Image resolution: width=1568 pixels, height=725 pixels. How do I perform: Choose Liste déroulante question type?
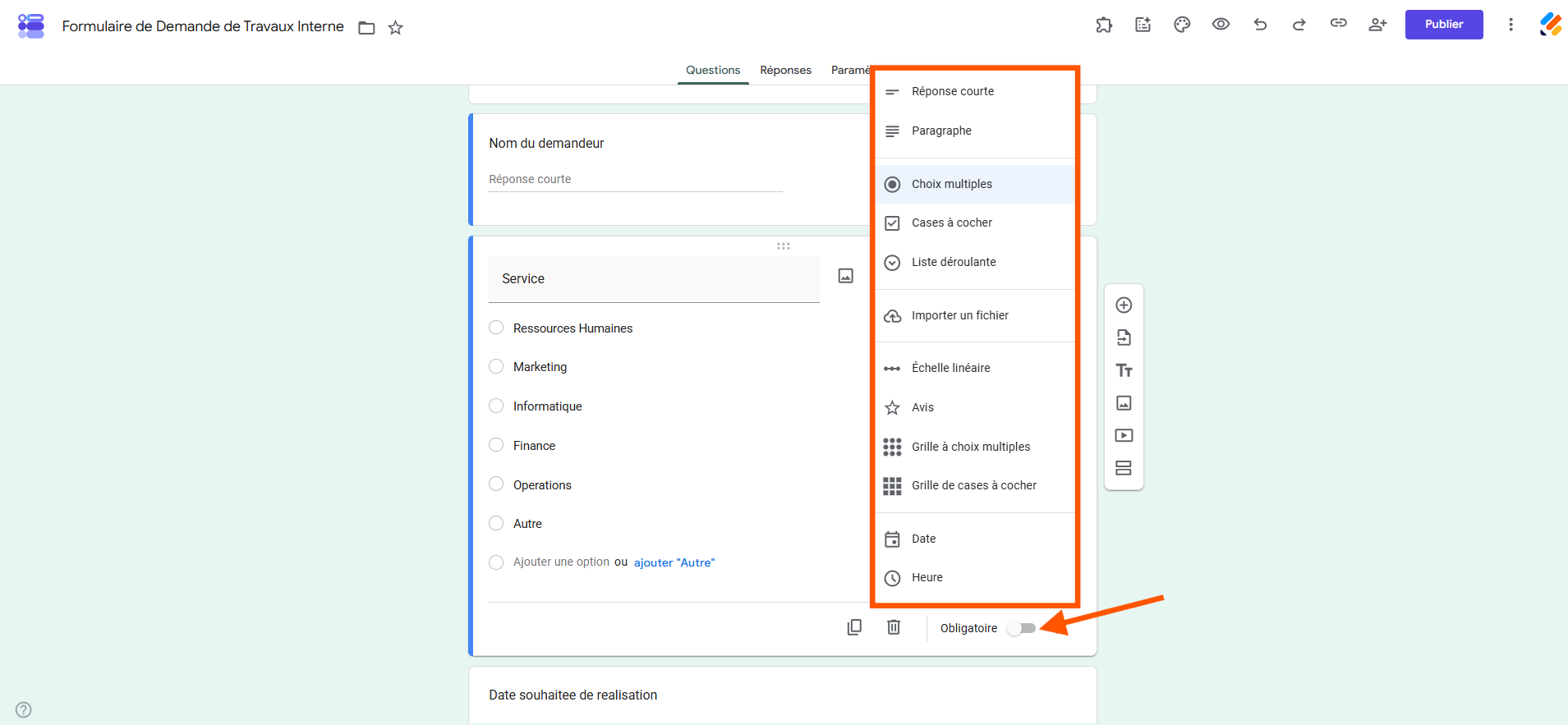coord(975,262)
